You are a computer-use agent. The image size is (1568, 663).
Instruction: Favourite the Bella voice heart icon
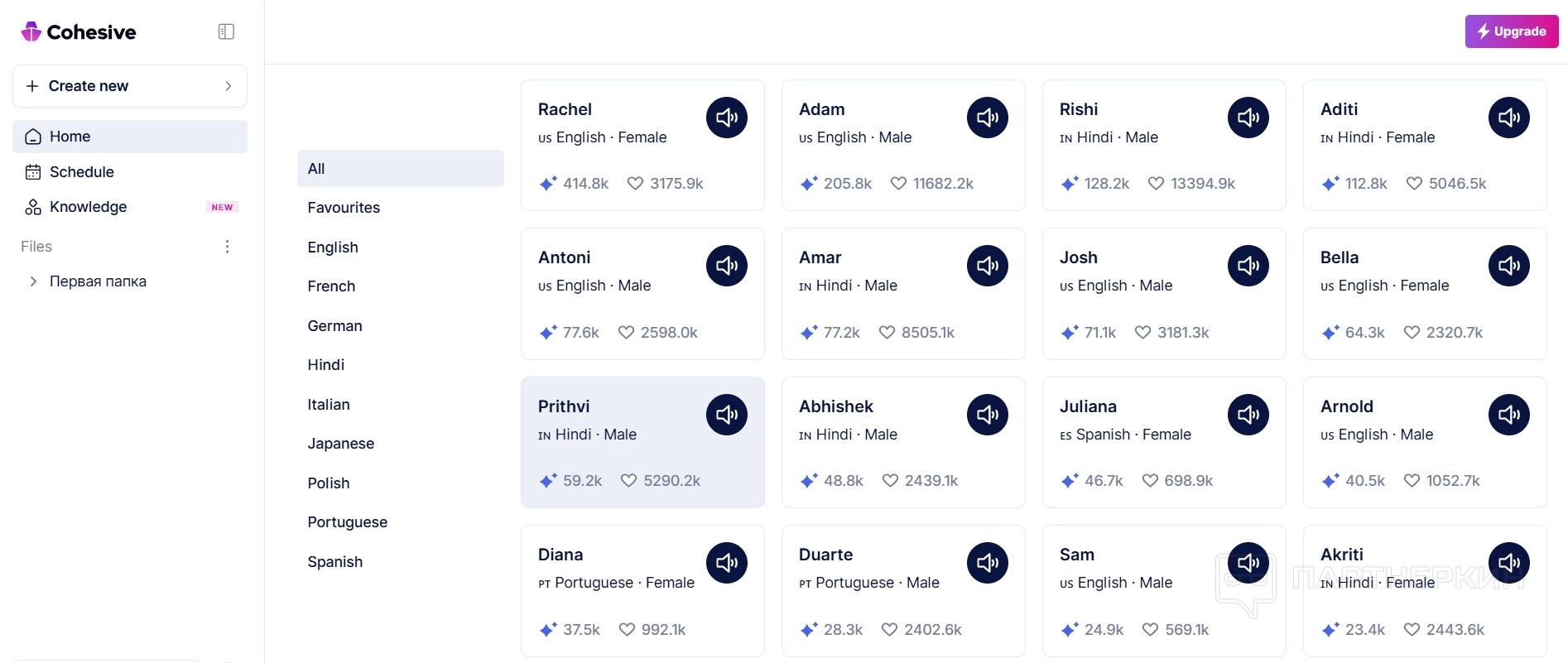point(1412,333)
